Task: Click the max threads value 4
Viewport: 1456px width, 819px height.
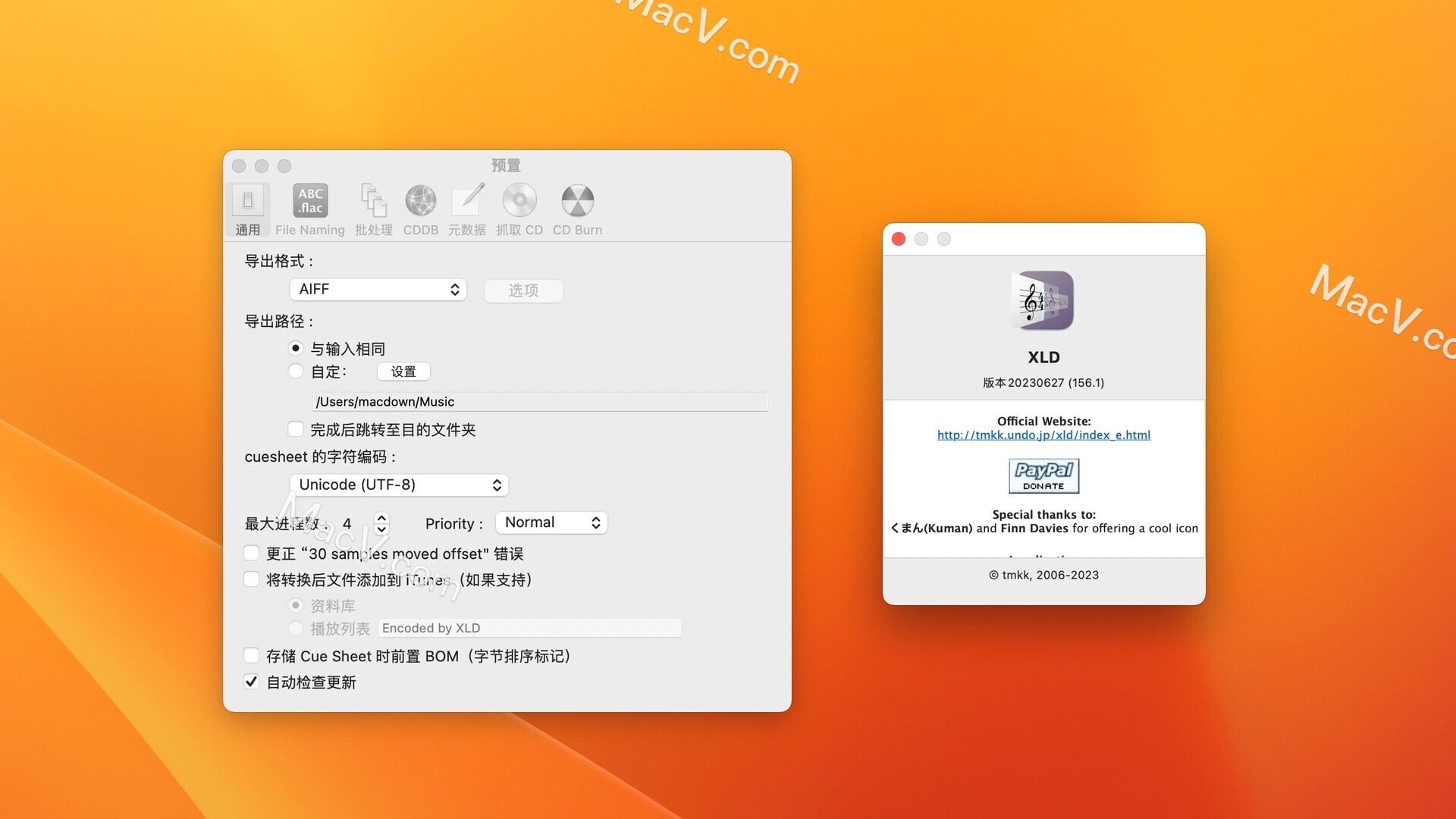Action: click(347, 523)
